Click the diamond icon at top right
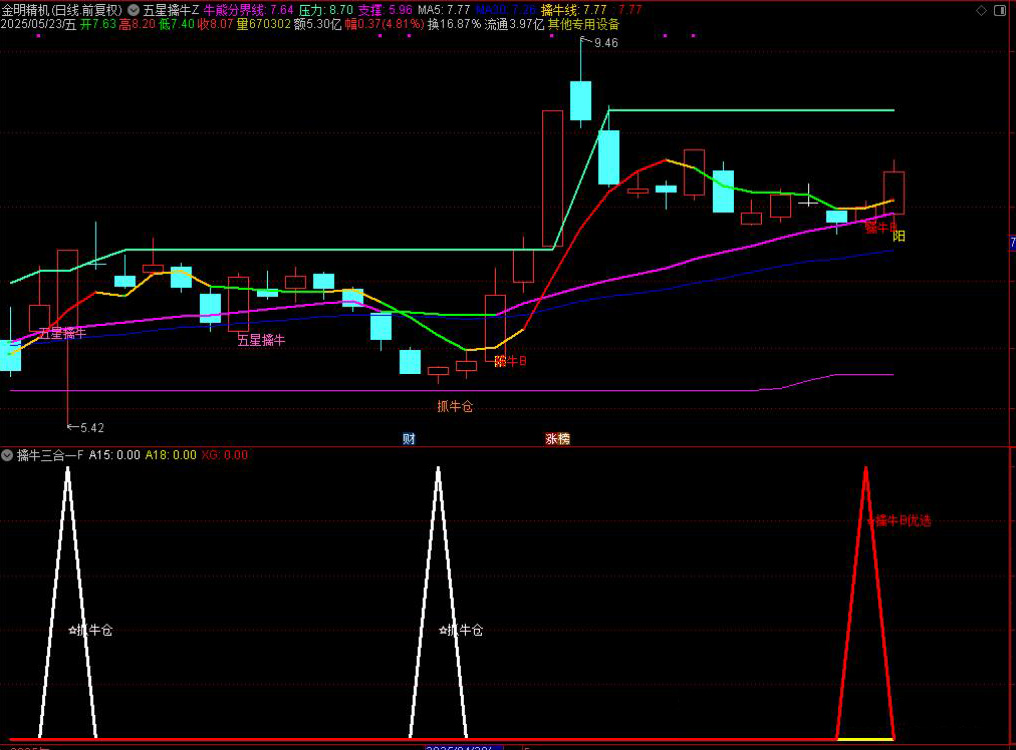The width and height of the screenshot is (1016, 750). (x=979, y=9)
